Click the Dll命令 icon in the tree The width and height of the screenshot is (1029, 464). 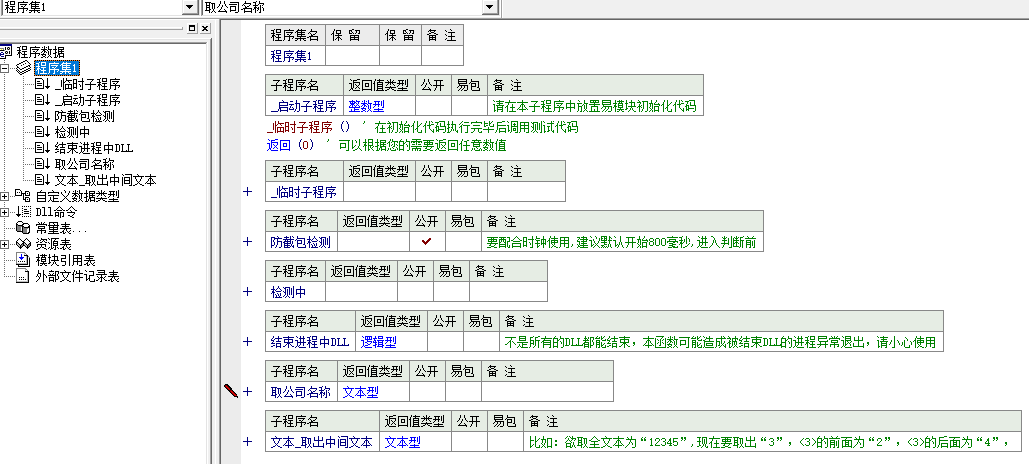[x=23, y=212]
